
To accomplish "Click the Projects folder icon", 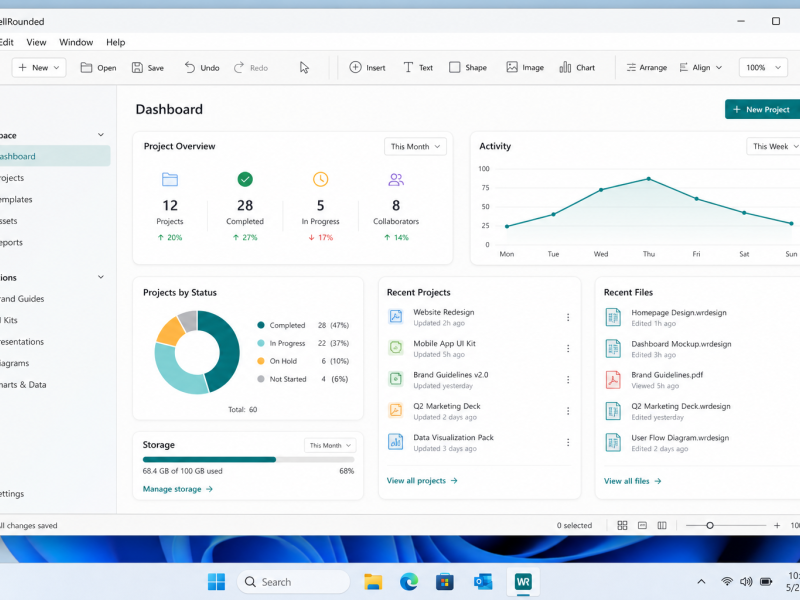I will click(170, 180).
